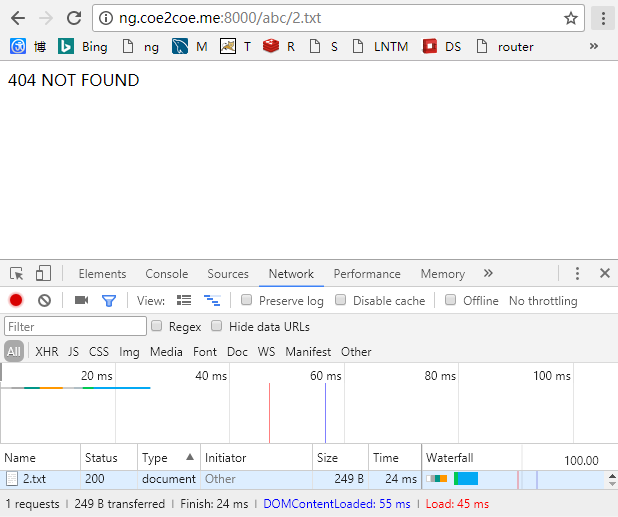This screenshot has height=517, width=618.
Task: Open the Bing bookmark
Action: [83, 46]
